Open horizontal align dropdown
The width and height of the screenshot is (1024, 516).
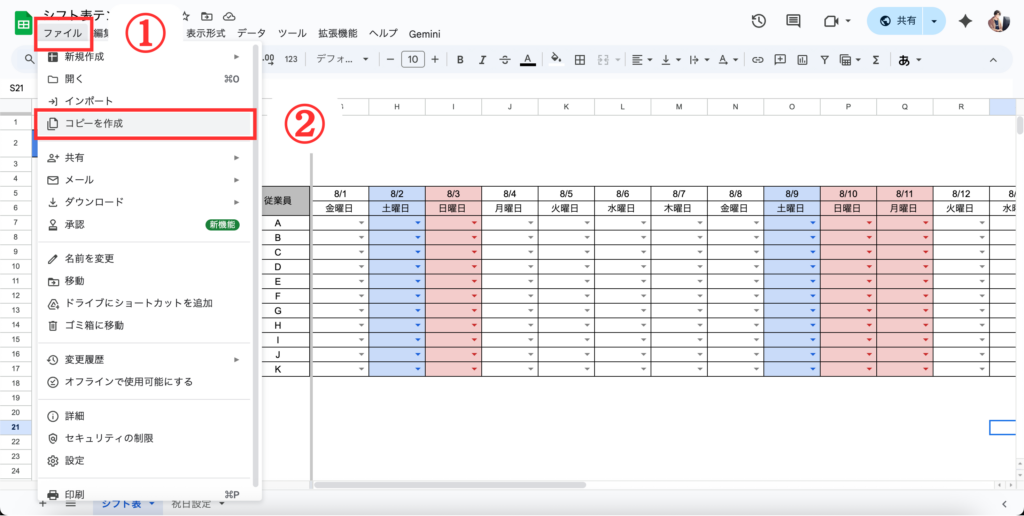643,59
